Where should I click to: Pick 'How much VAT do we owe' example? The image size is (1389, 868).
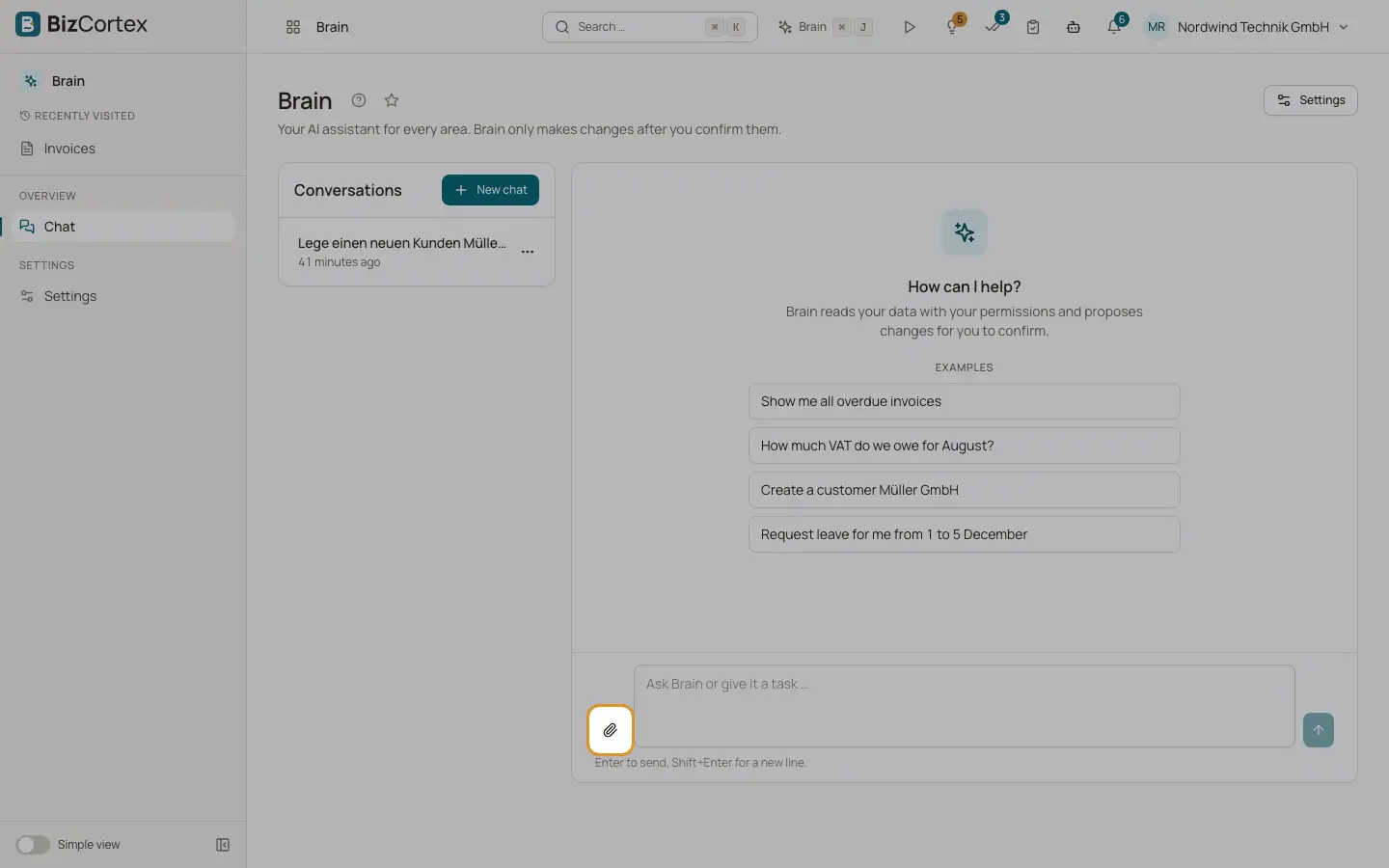(x=965, y=446)
